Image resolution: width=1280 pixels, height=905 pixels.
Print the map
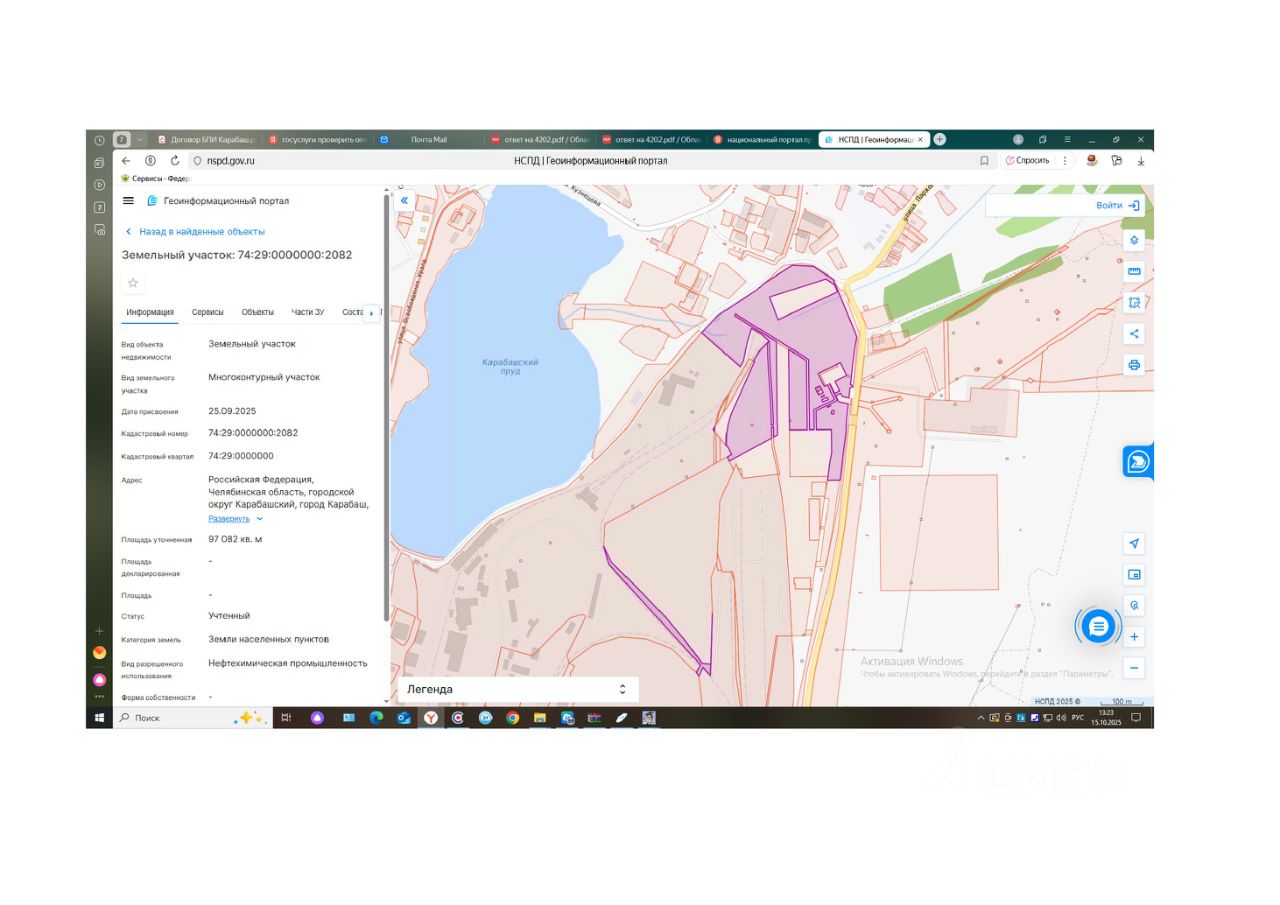click(x=1134, y=364)
